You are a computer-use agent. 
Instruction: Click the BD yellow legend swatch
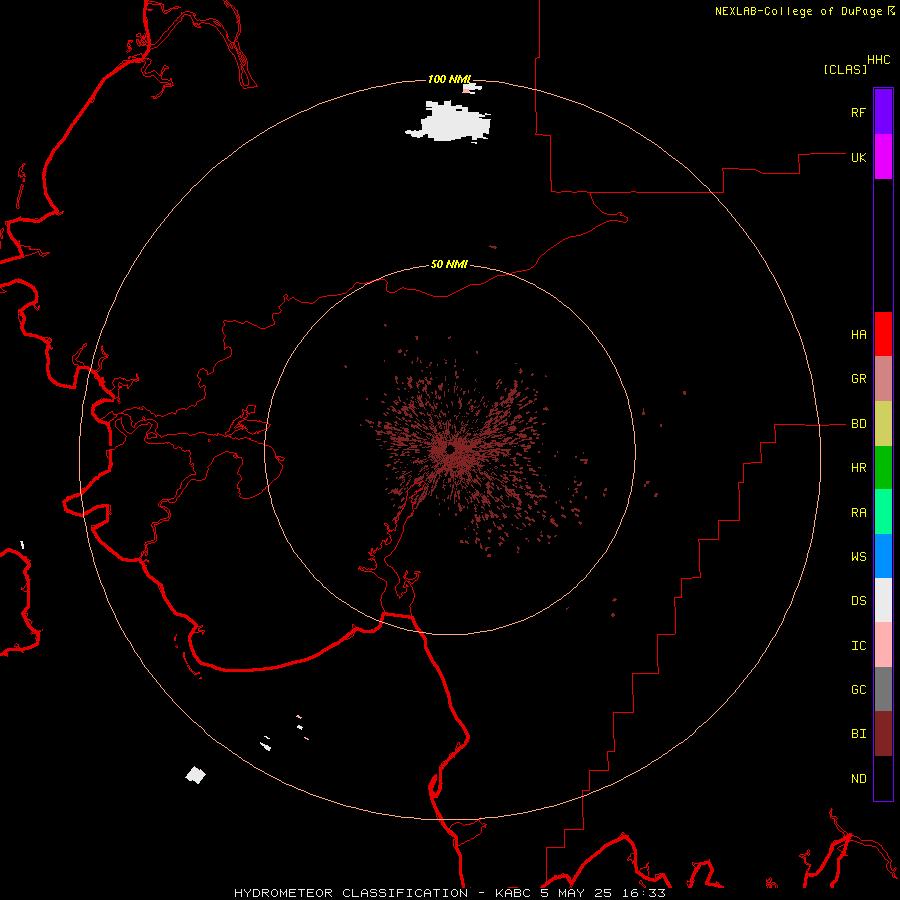[x=883, y=424]
